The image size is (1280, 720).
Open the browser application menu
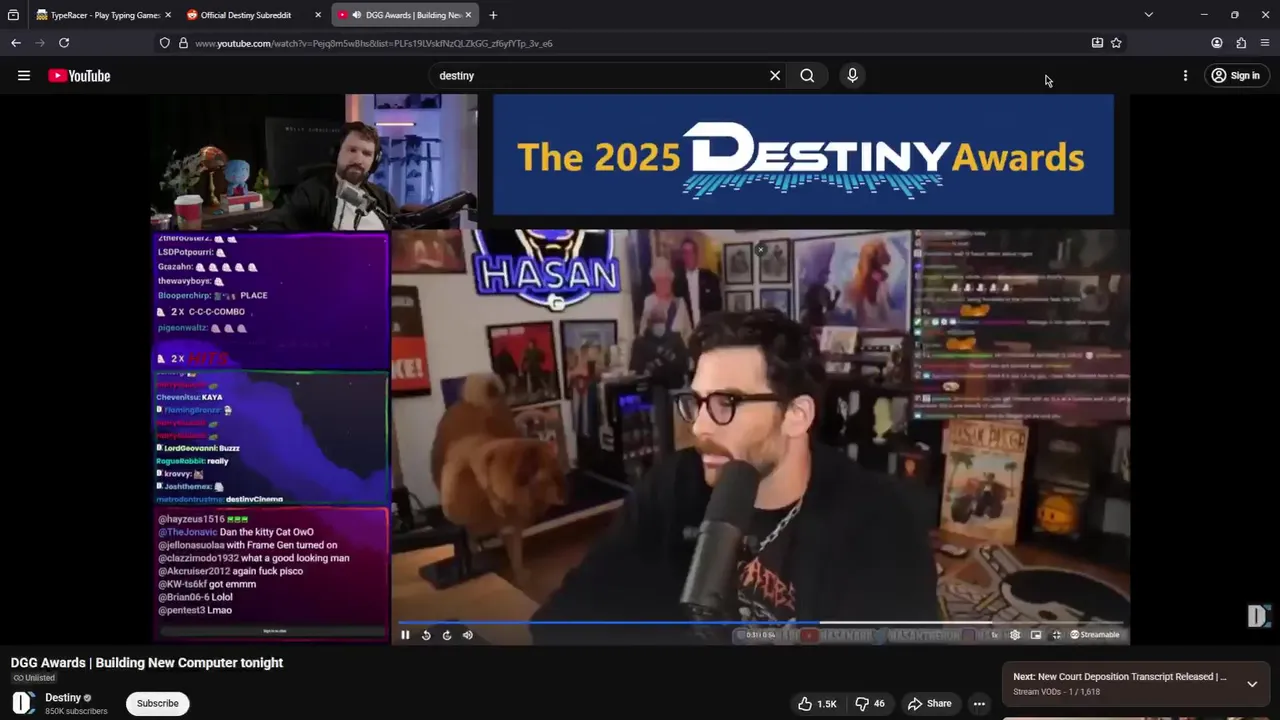point(1265,43)
